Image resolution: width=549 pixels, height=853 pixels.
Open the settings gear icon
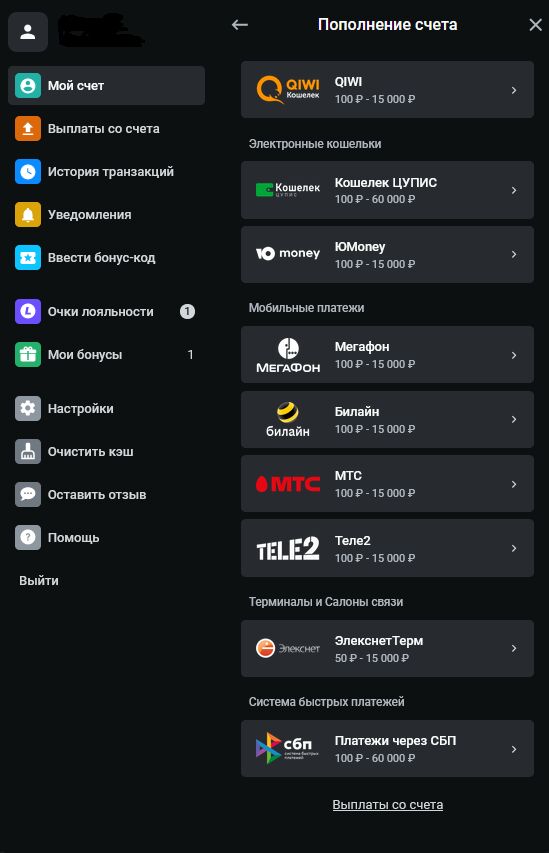coord(28,409)
